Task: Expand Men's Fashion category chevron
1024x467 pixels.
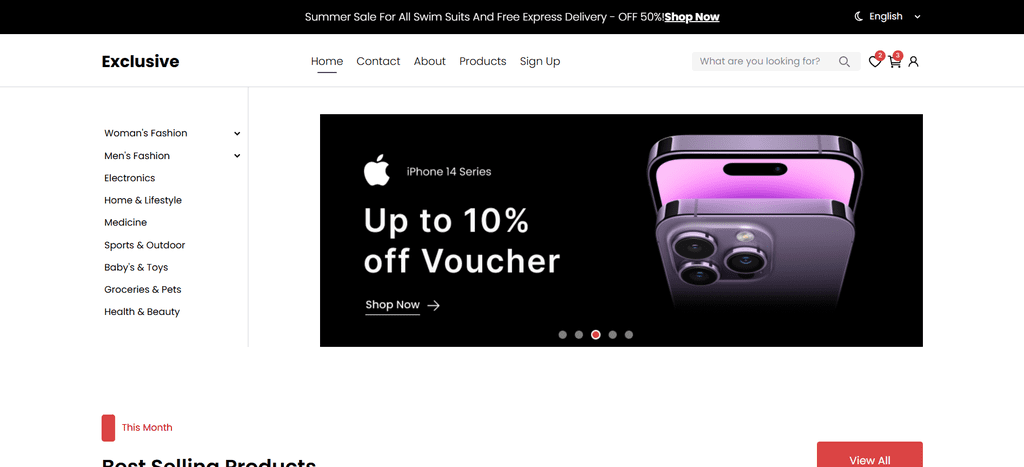Action: click(237, 155)
